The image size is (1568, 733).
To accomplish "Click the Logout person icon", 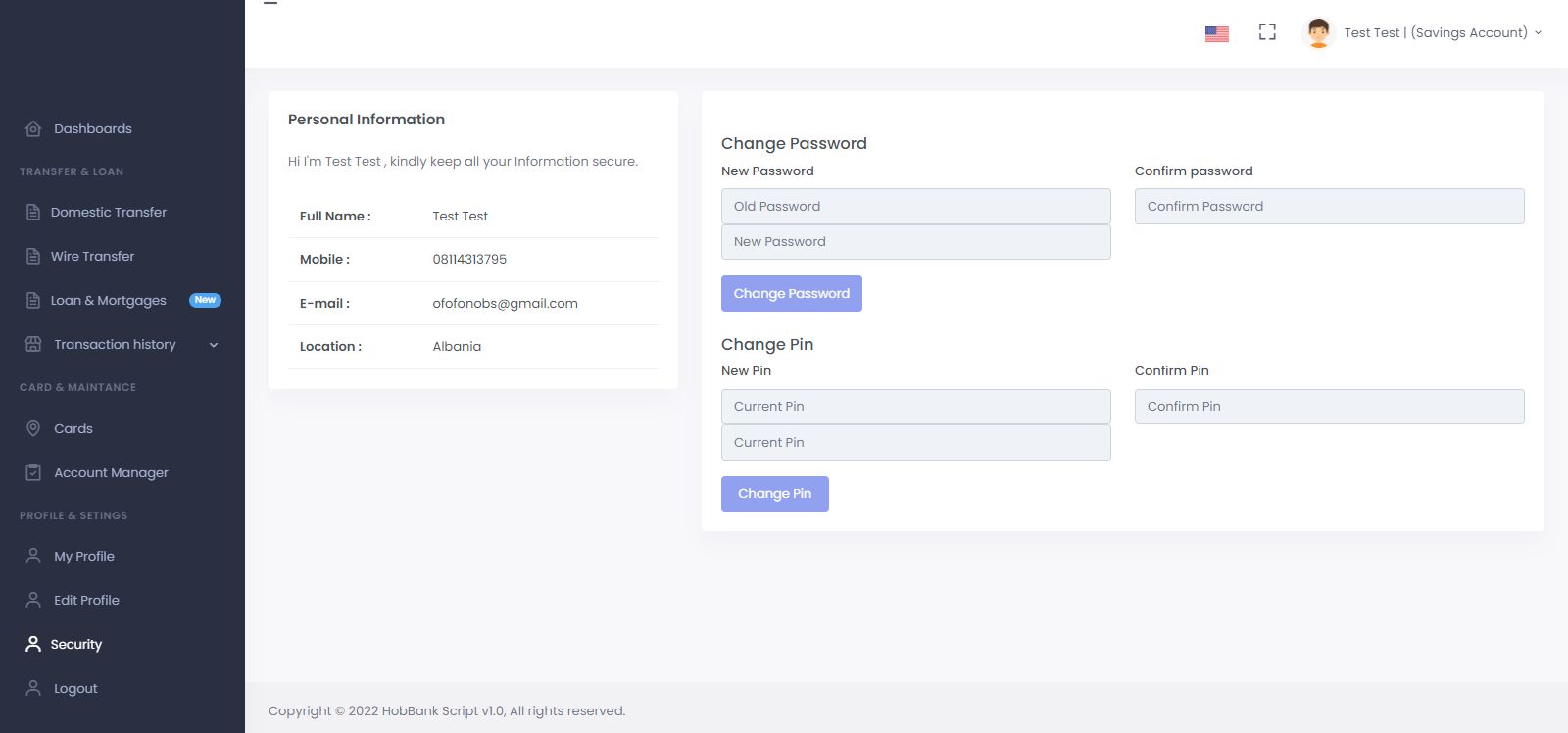I will tap(33, 688).
